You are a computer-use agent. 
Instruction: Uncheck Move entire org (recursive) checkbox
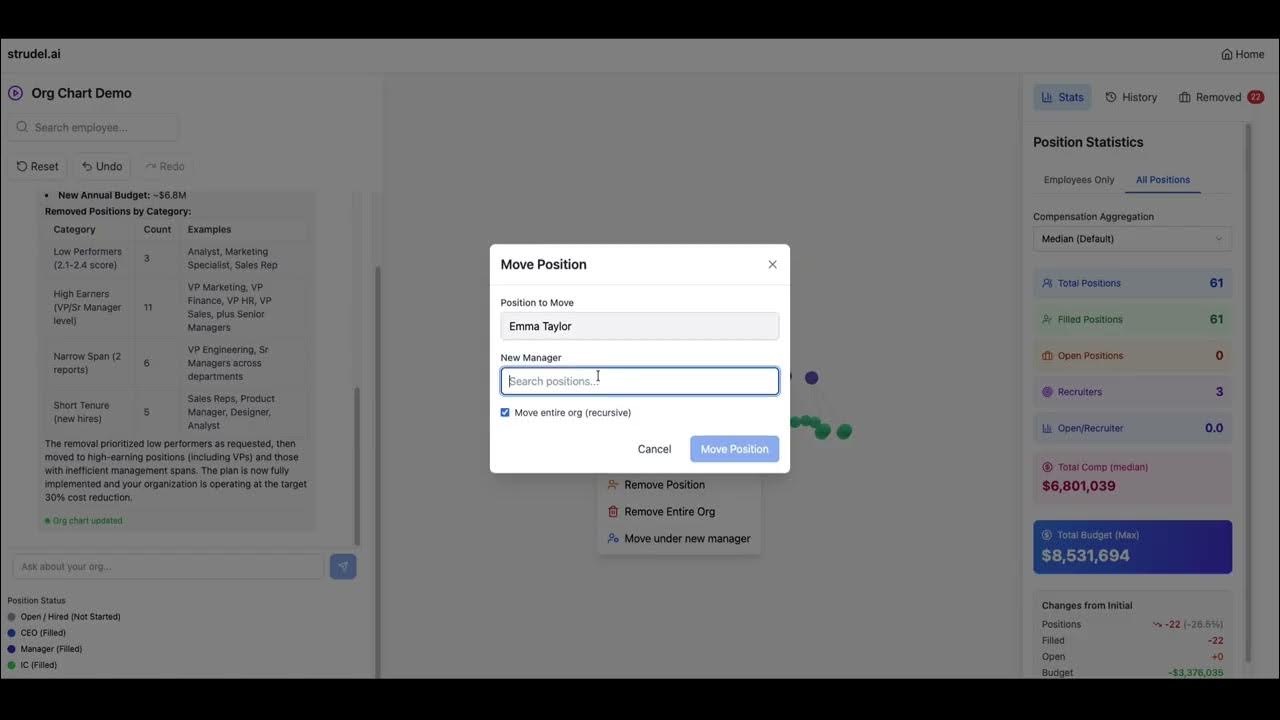point(505,413)
